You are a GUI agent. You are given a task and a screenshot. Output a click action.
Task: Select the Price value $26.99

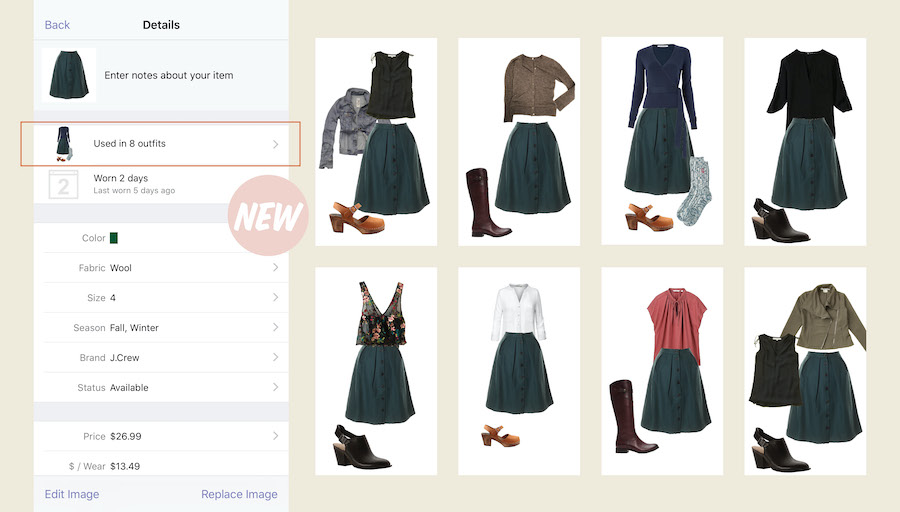tap(126, 436)
